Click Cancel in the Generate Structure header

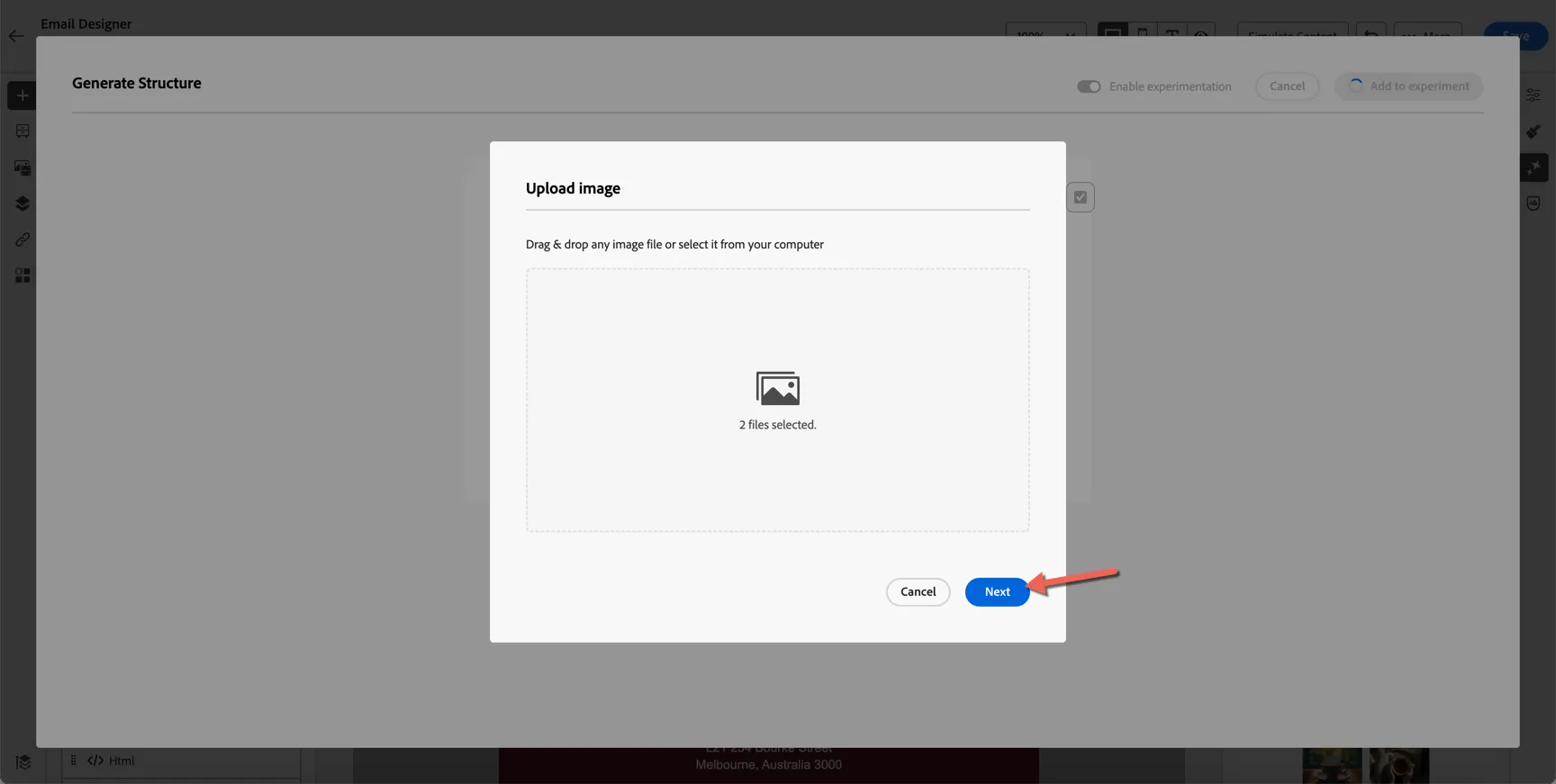[1287, 86]
